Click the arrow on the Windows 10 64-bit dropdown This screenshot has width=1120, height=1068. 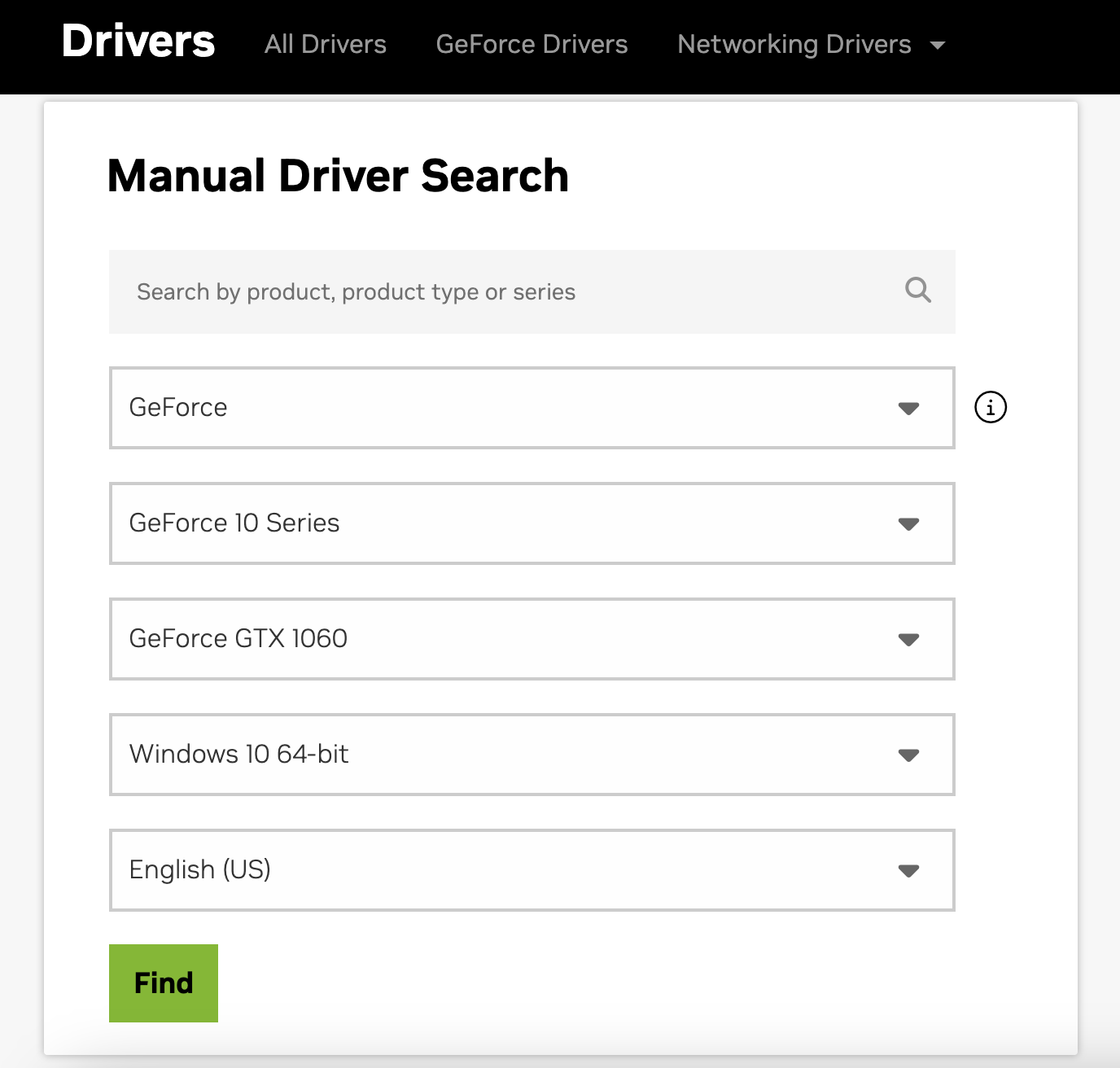point(908,755)
